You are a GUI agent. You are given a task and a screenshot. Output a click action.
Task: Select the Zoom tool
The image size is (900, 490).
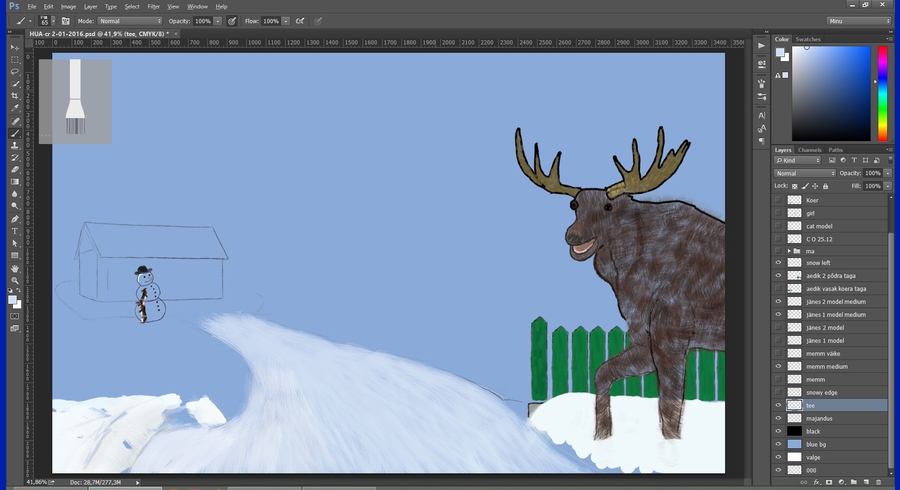coord(15,281)
